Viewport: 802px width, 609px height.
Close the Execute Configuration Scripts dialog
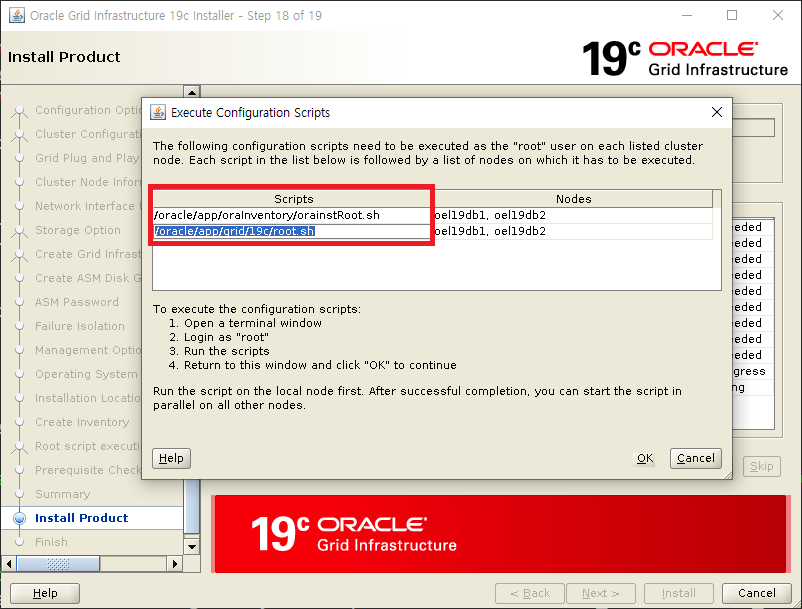717,112
